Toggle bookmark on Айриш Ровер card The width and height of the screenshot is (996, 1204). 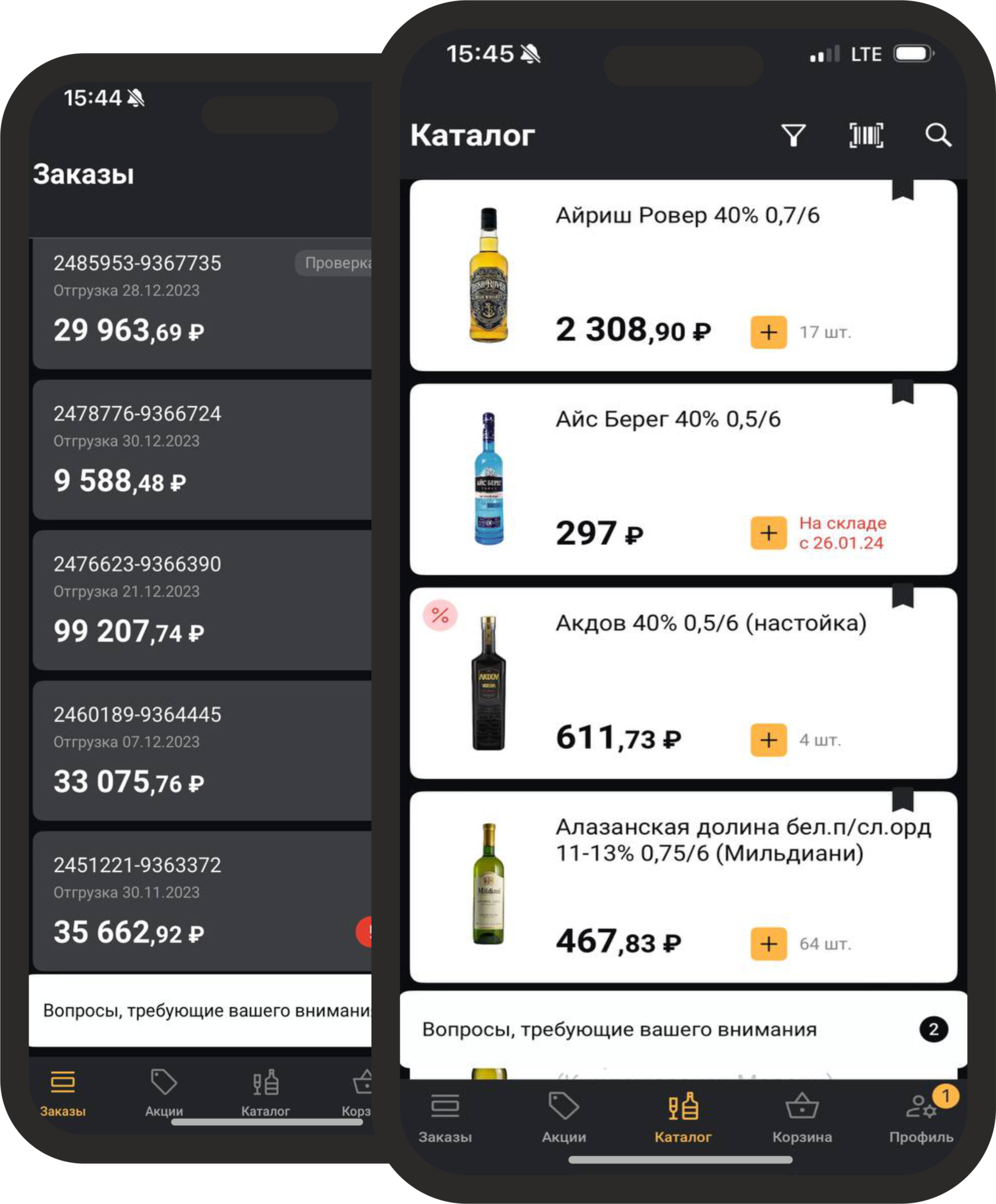[x=902, y=191]
